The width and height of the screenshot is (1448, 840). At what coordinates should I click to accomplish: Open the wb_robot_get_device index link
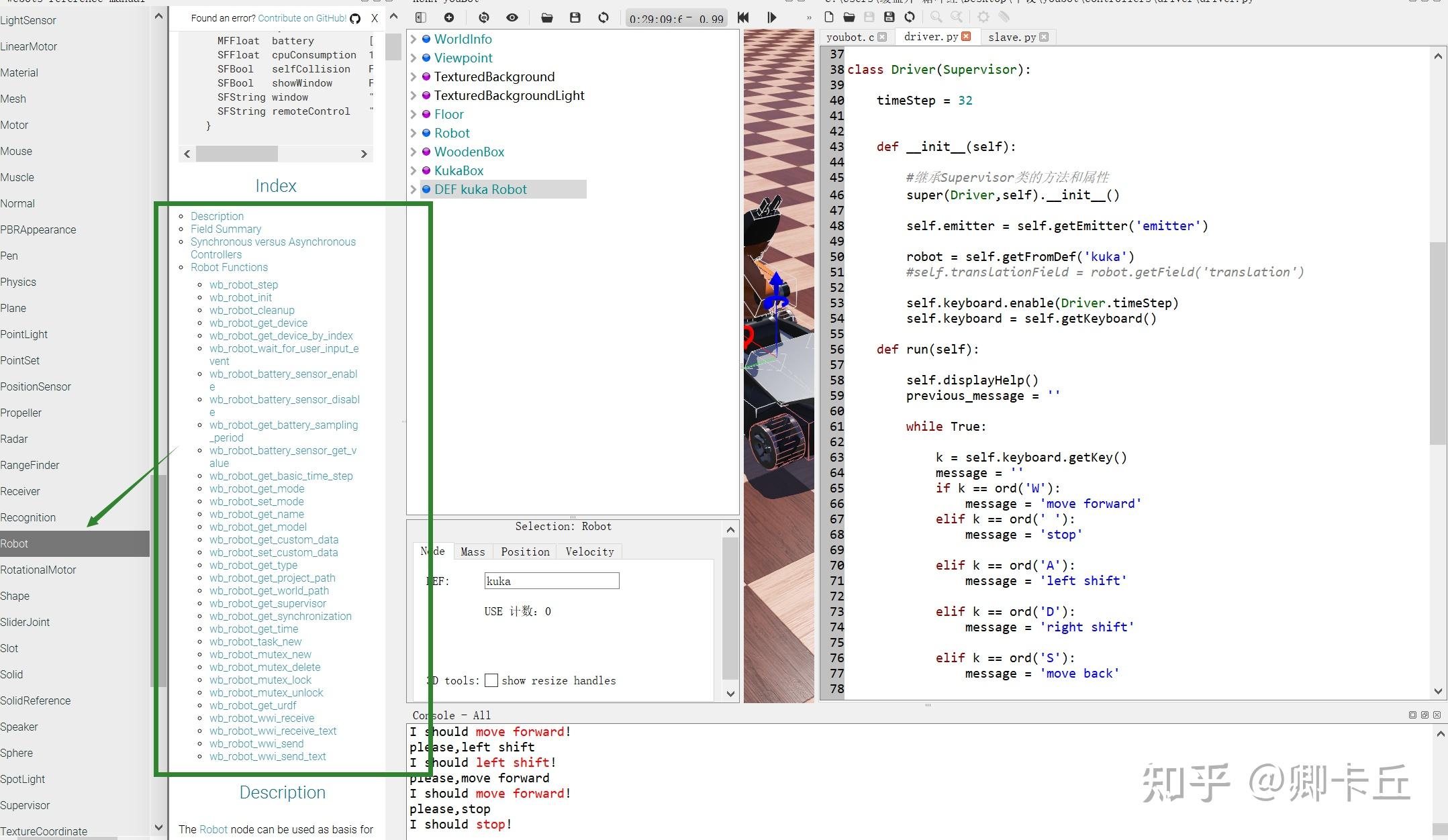[258, 323]
